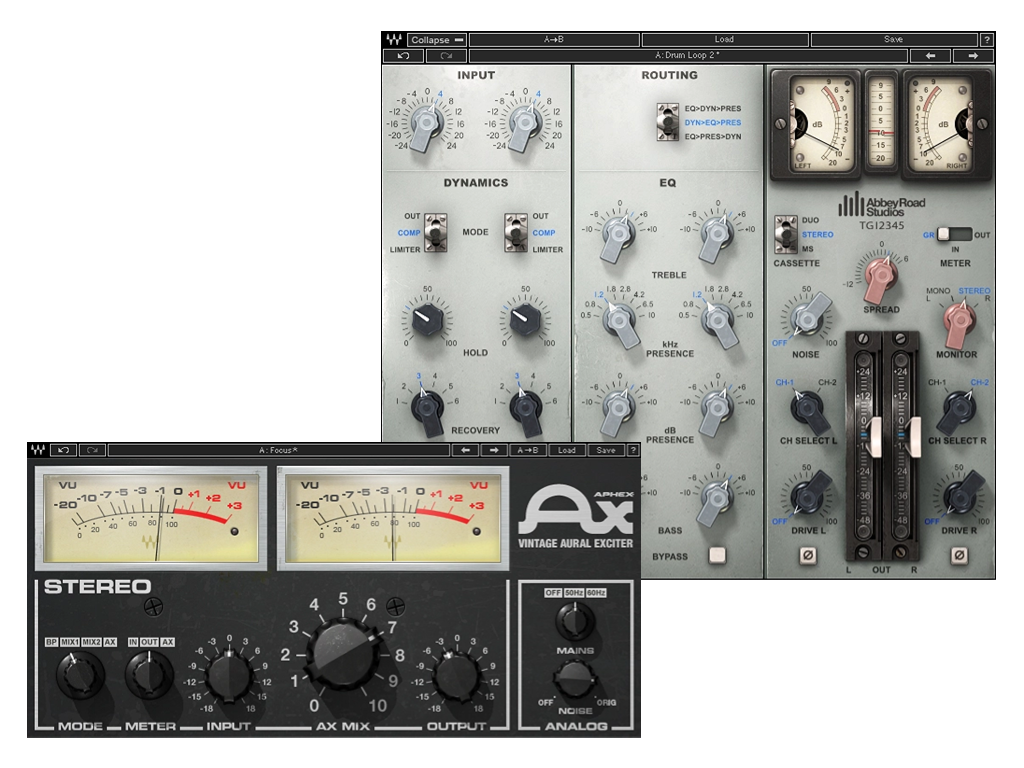Click undo arrow in Aphex Exciter toolbar
Viewport: 1024px width, 768px height.
[63, 450]
